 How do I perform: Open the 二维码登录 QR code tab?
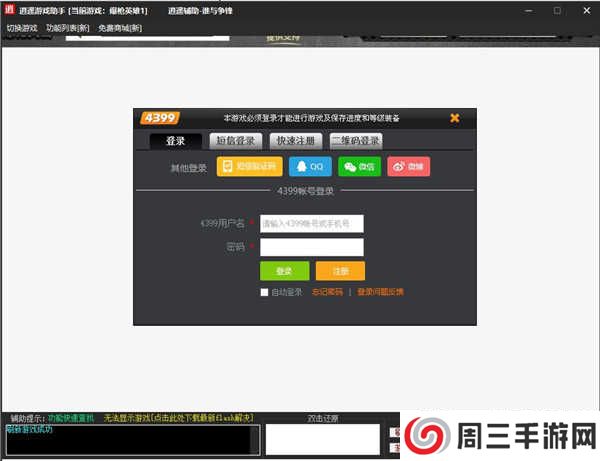(358, 141)
